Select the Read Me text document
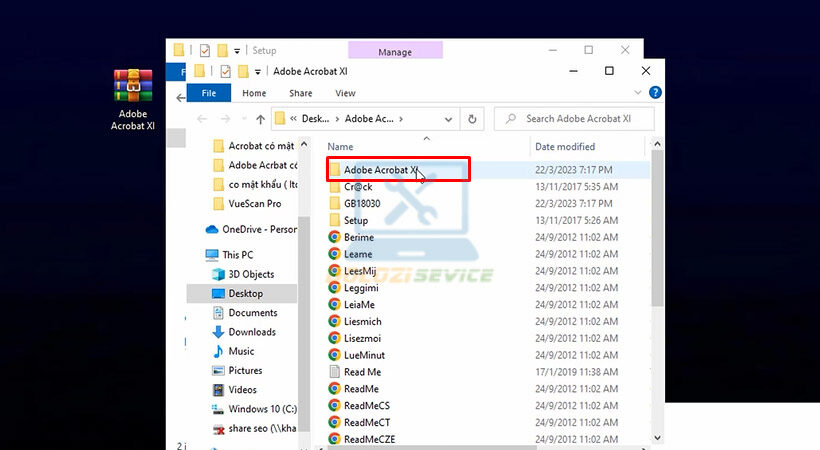This screenshot has height=450, width=820. pos(362,372)
